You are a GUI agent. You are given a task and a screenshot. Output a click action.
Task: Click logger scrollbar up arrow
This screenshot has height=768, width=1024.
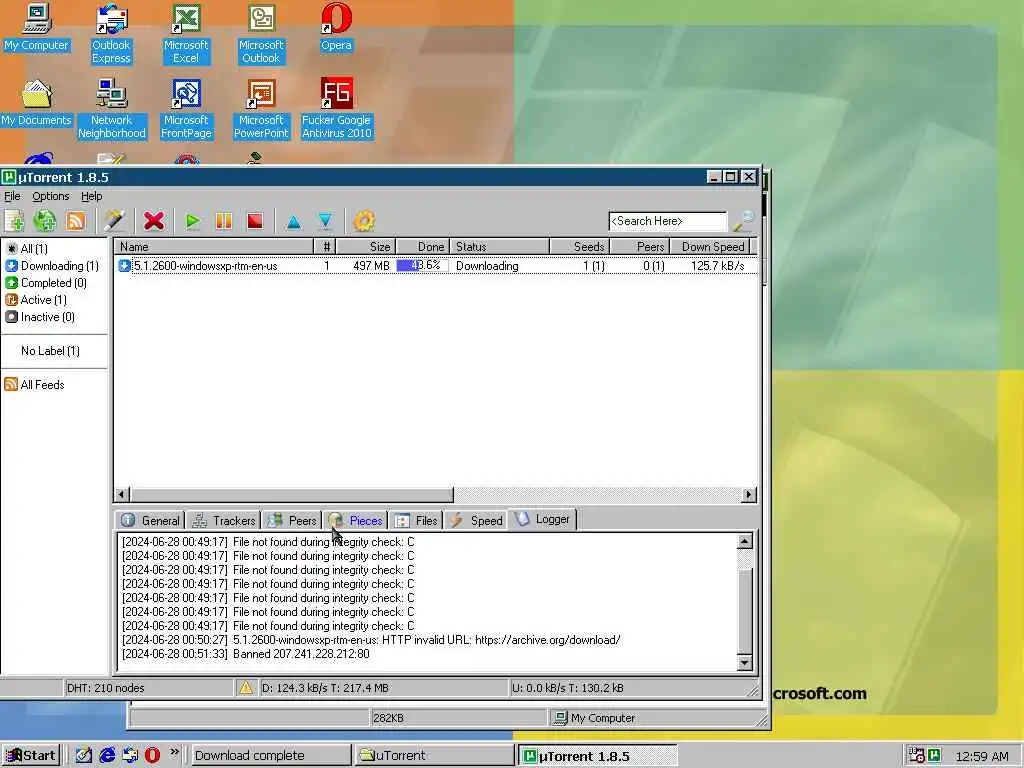coord(744,541)
